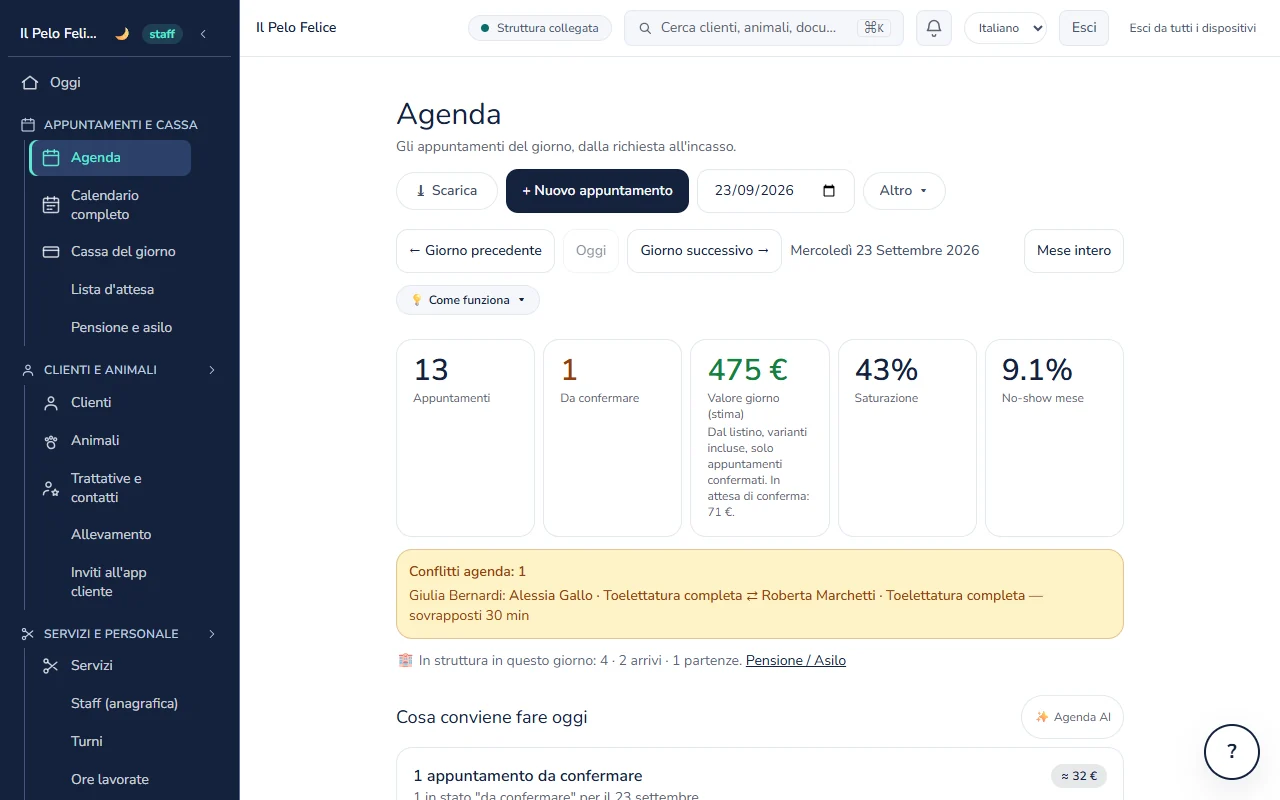Click the Clienti e animali section icon
Viewport: 1280px width, 800px height.
click(28, 370)
